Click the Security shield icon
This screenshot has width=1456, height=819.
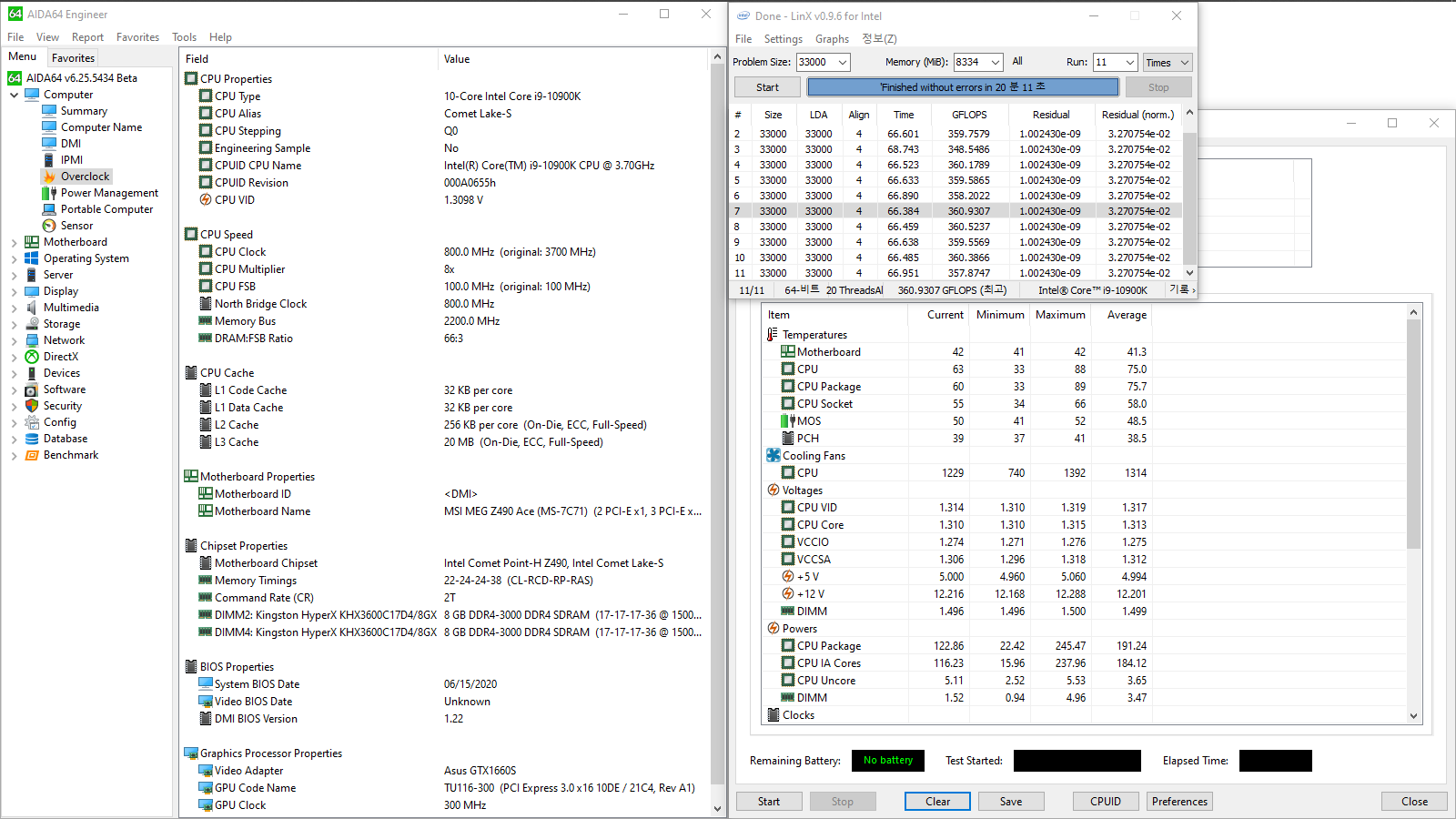point(32,406)
